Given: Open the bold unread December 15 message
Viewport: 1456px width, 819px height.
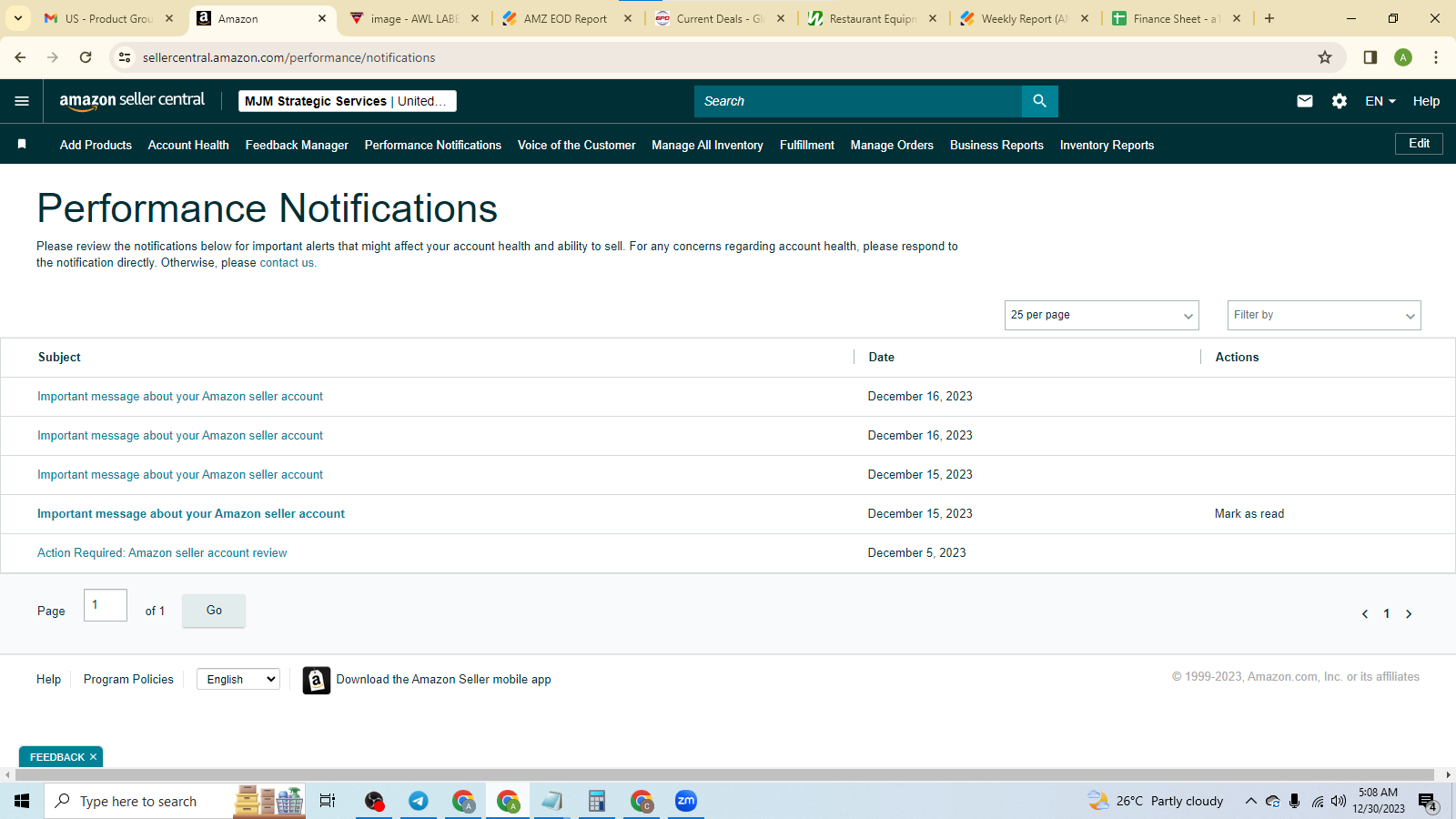Looking at the screenshot, I should (x=191, y=514).
